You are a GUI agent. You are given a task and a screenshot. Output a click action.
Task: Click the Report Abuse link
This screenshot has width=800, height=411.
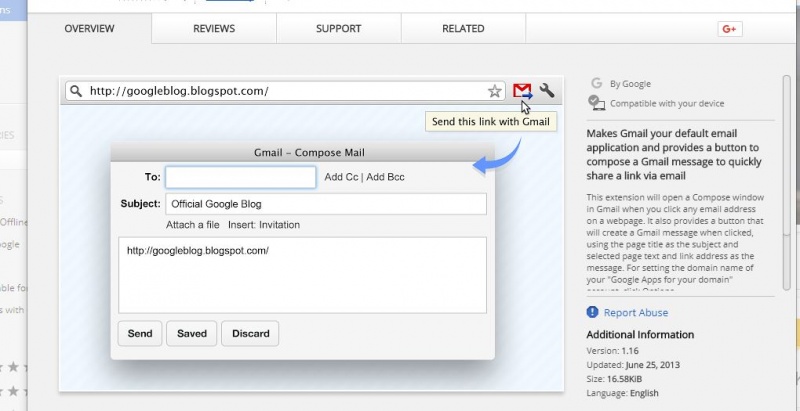coord(636,313)
